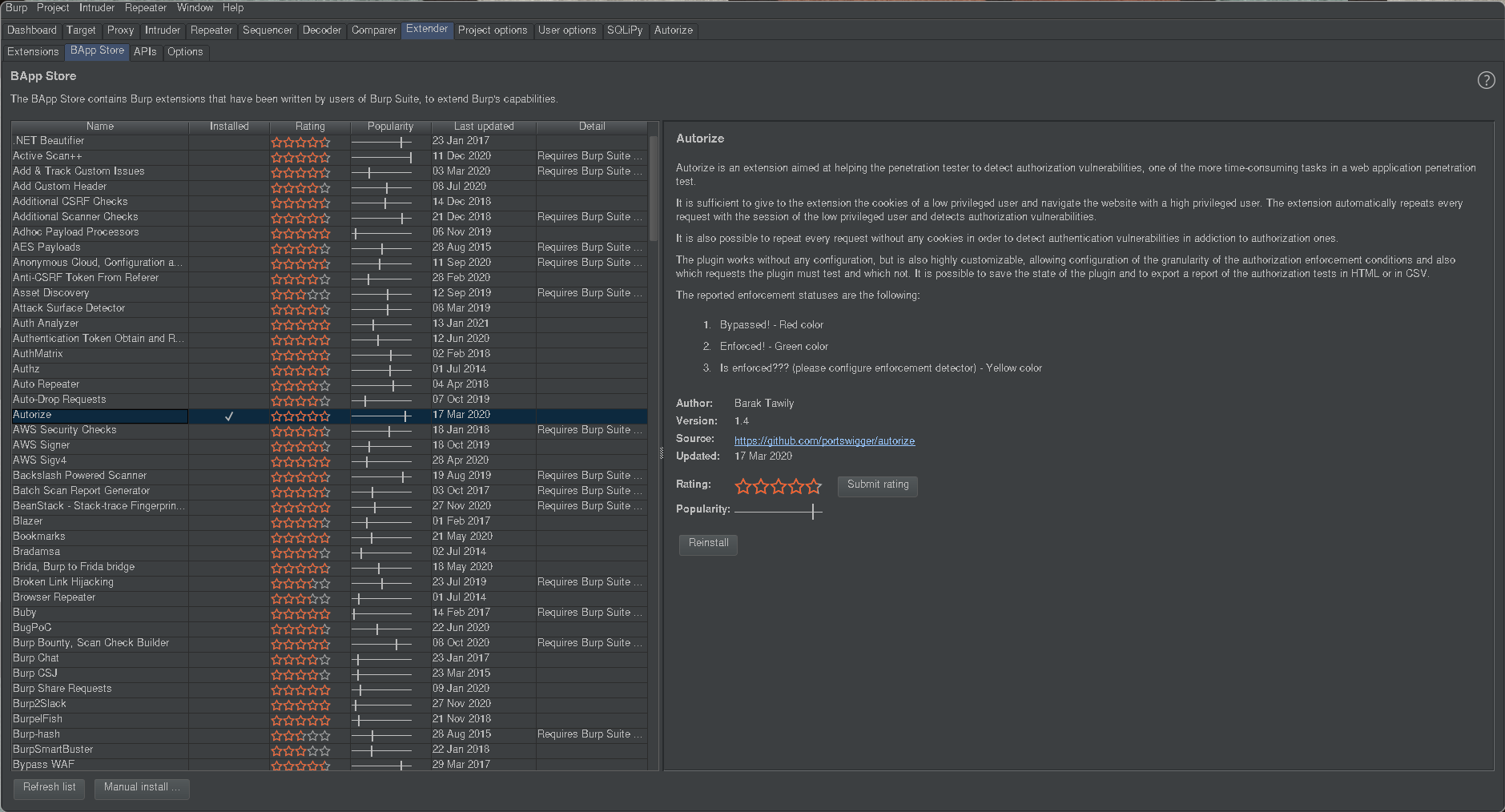Switch to the Extensions sub-tab

[x=33, y=52]
